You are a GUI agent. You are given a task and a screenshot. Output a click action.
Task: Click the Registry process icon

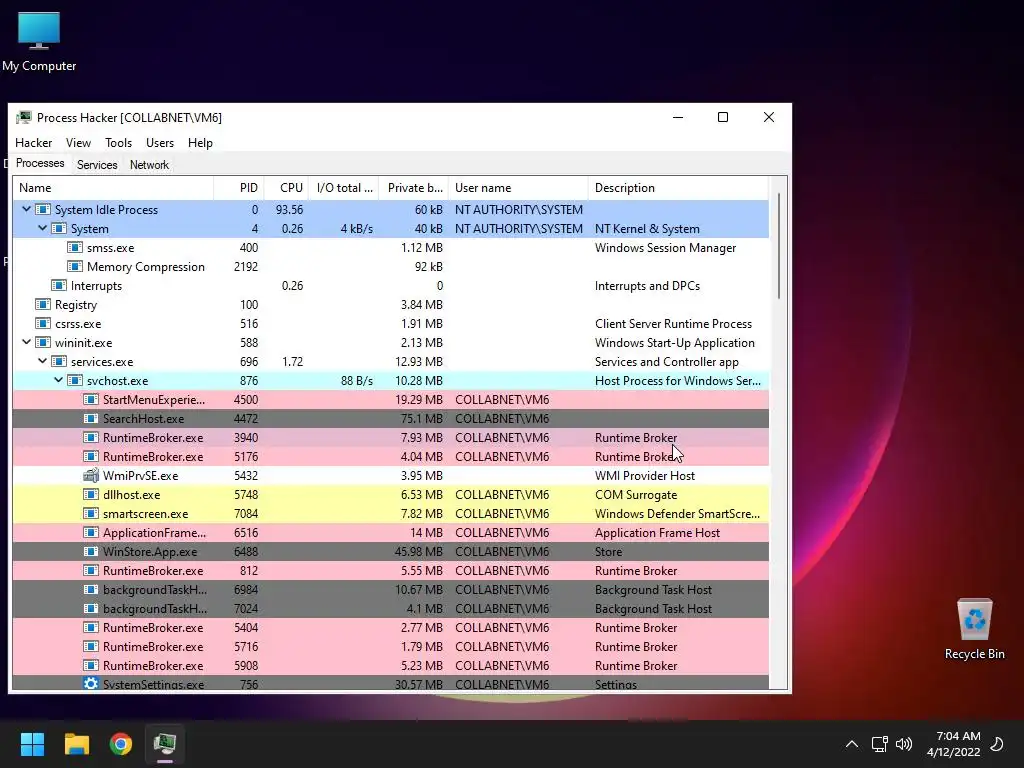(x=43, y=304)
